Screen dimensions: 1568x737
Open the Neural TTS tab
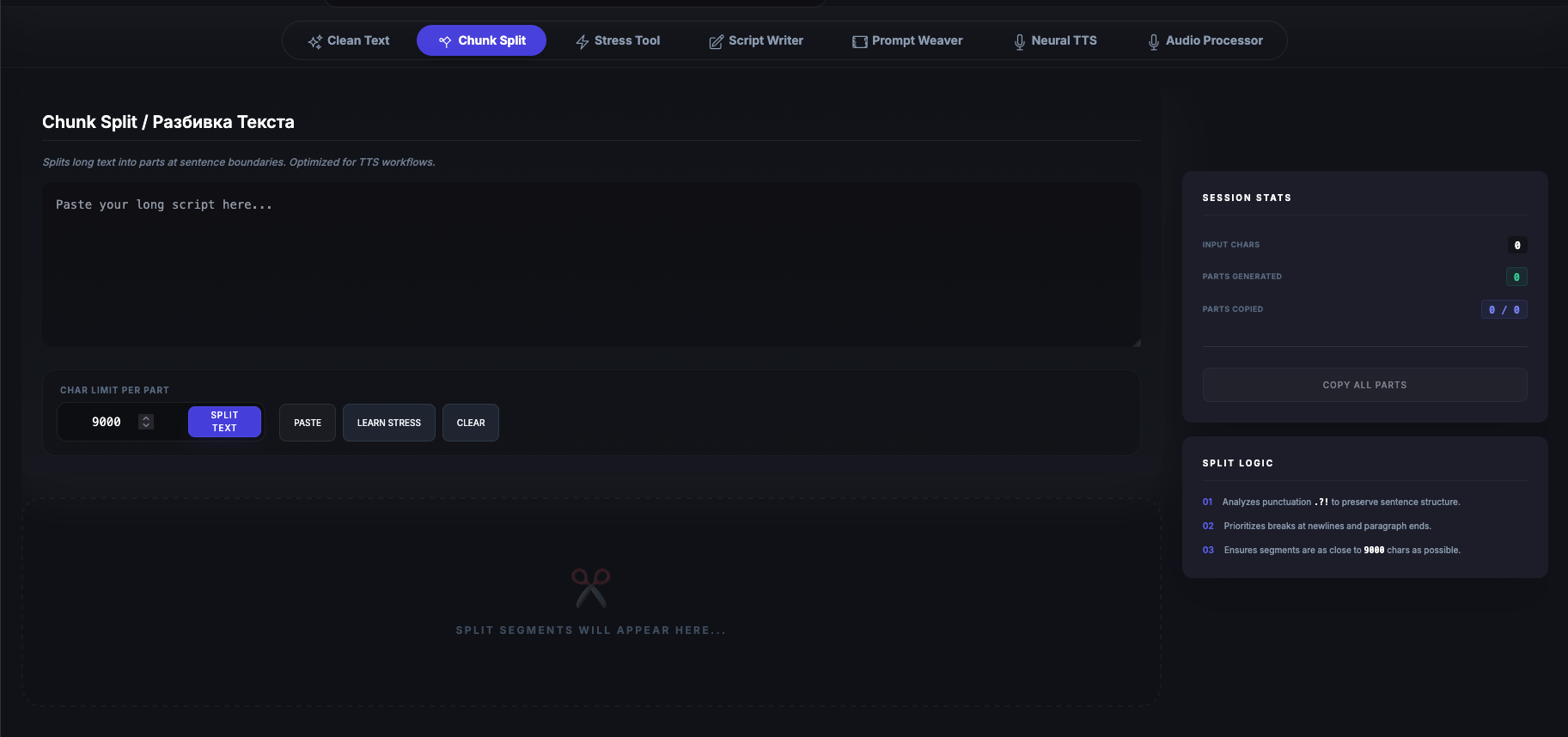point(1055,40)
